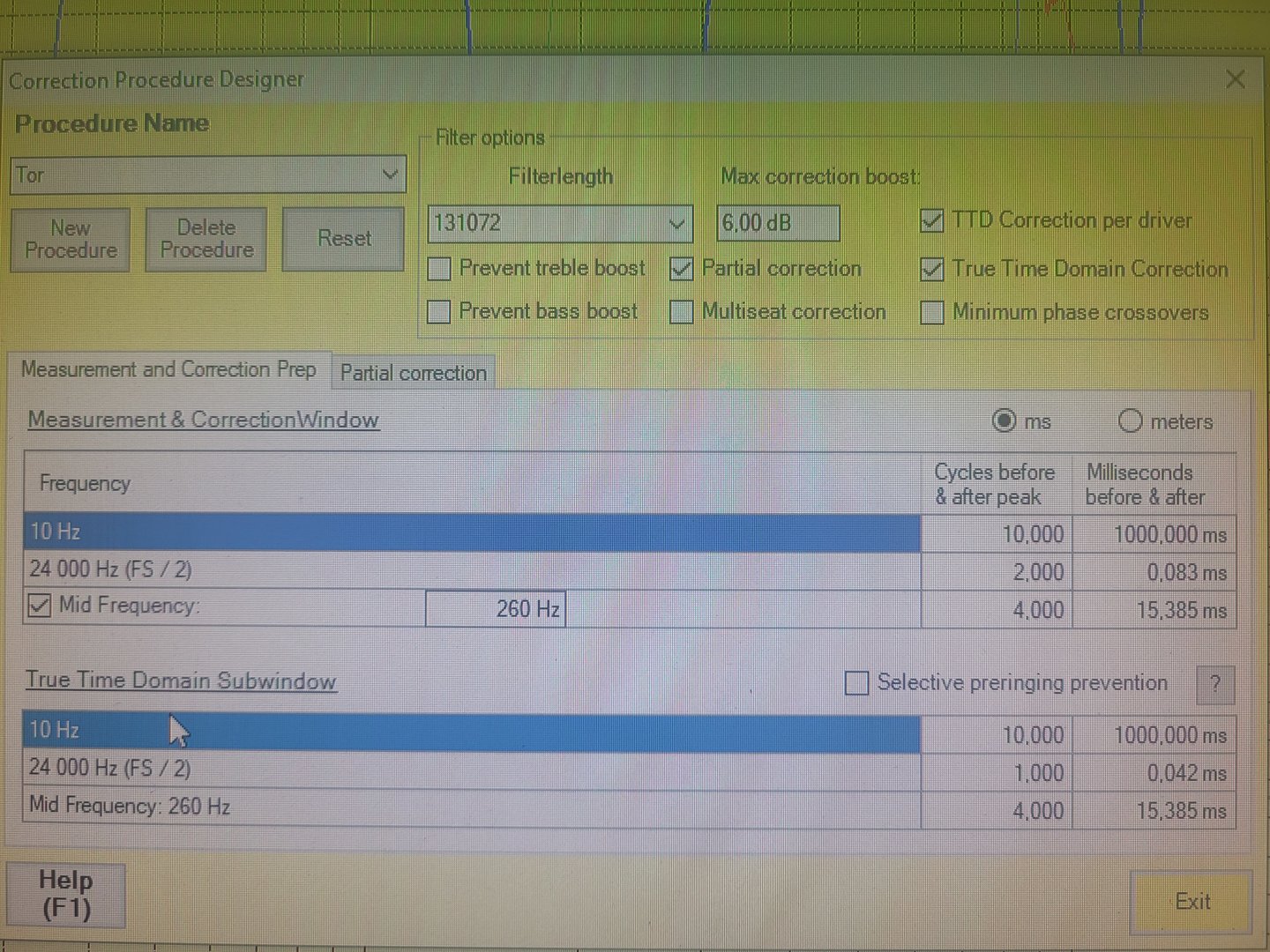Disable True Time Domain Correction
The height and width of the screenshot is (952, 1270).
pyautogui.click(x=931, y=269)
